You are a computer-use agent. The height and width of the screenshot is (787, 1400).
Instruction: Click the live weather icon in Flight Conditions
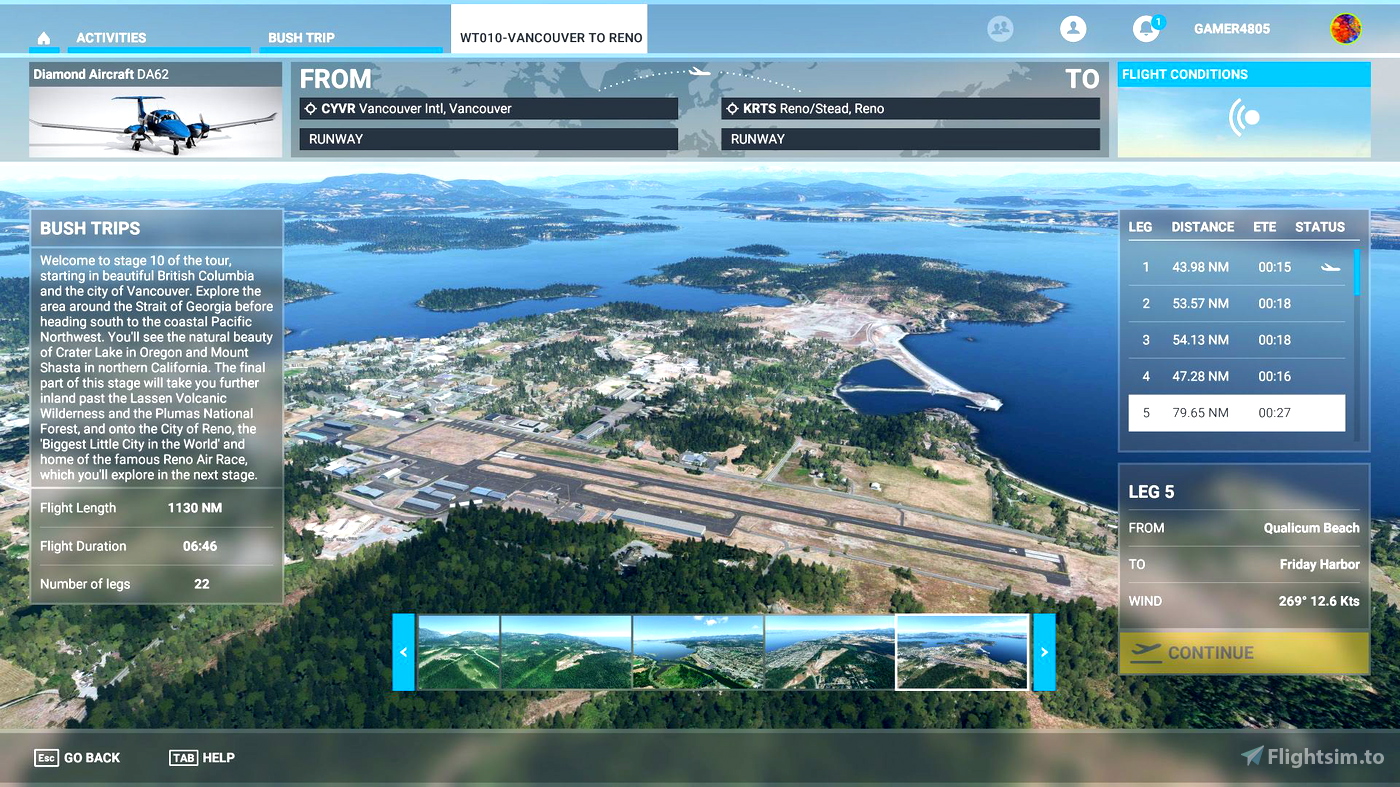point(1244,117)
